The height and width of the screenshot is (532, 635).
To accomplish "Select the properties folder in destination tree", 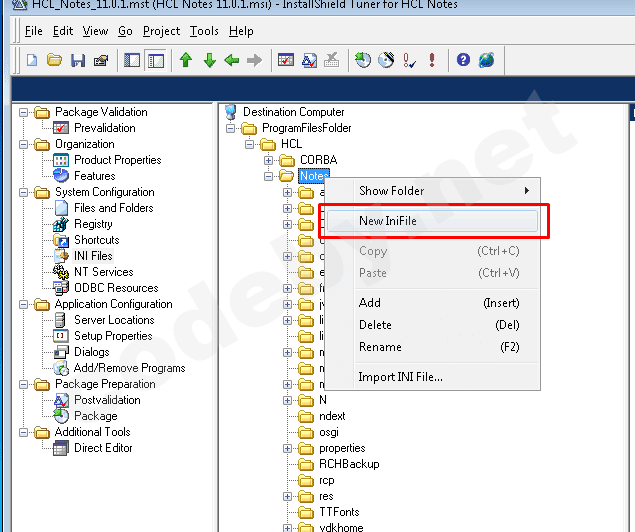I will pos(342,448).
